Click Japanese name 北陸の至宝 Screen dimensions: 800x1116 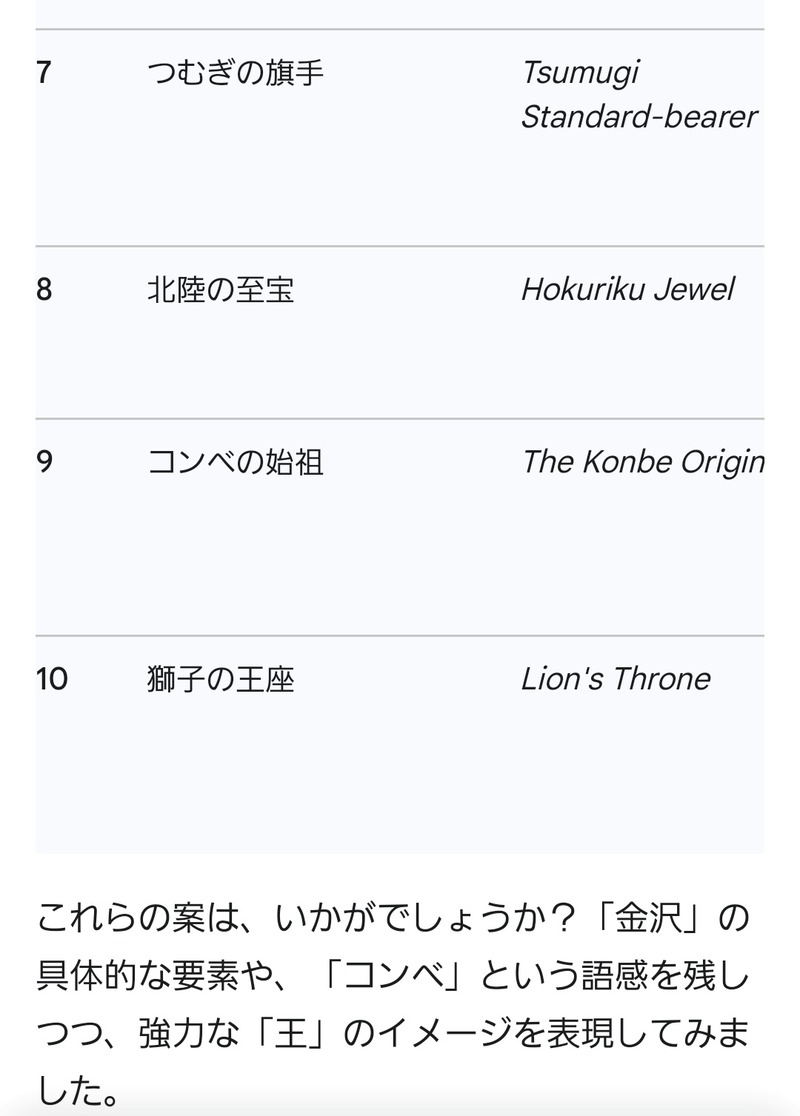(221, 290)
